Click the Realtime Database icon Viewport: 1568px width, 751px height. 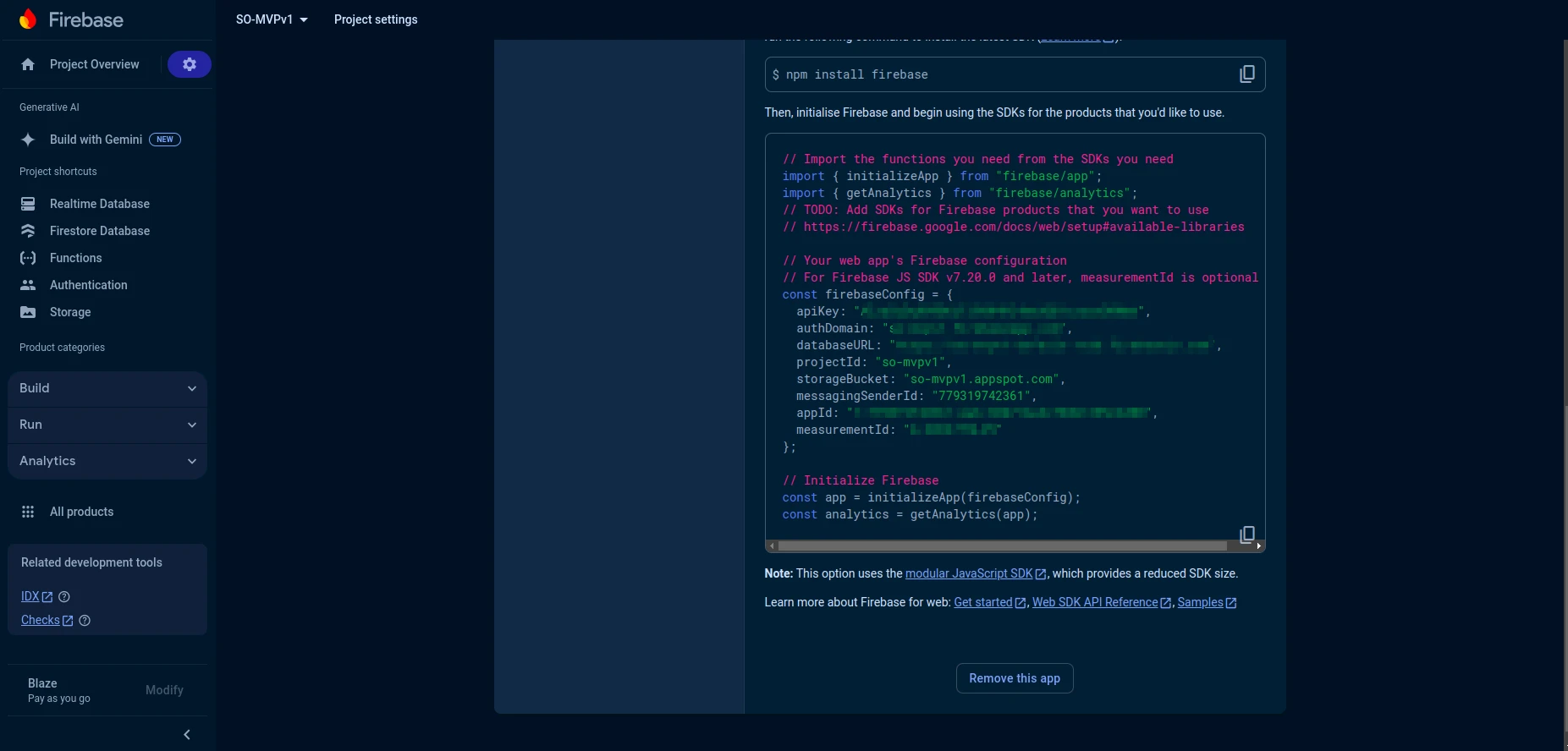pos(28,204)
